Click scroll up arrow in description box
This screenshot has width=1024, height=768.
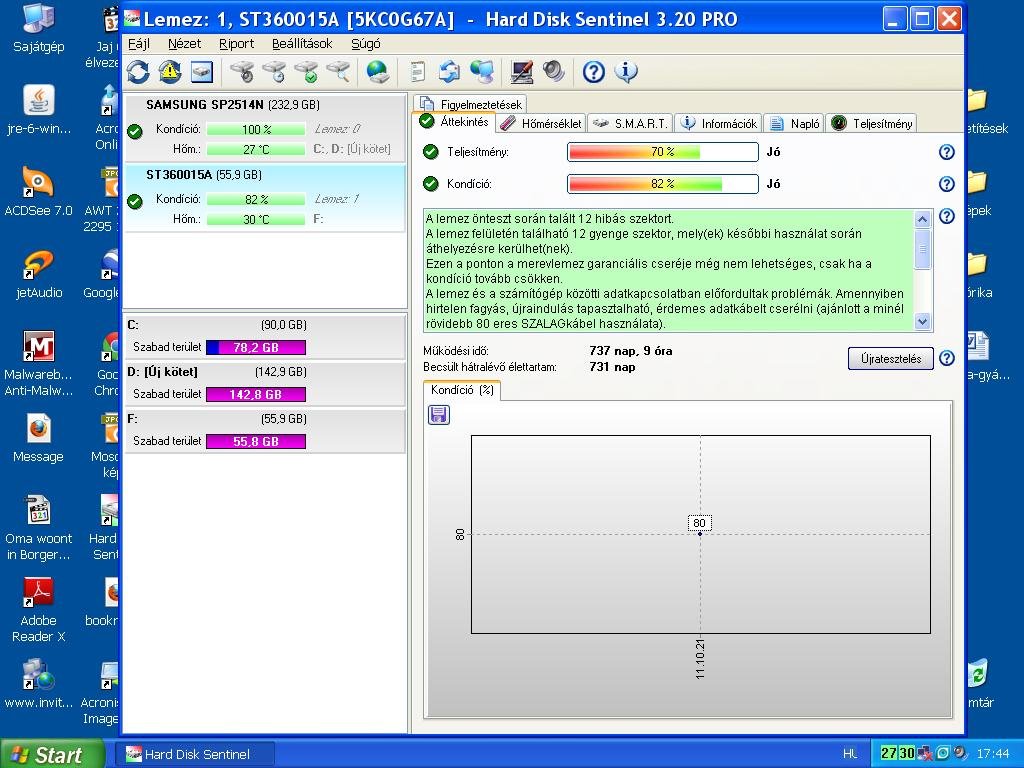tap(922, 219)
